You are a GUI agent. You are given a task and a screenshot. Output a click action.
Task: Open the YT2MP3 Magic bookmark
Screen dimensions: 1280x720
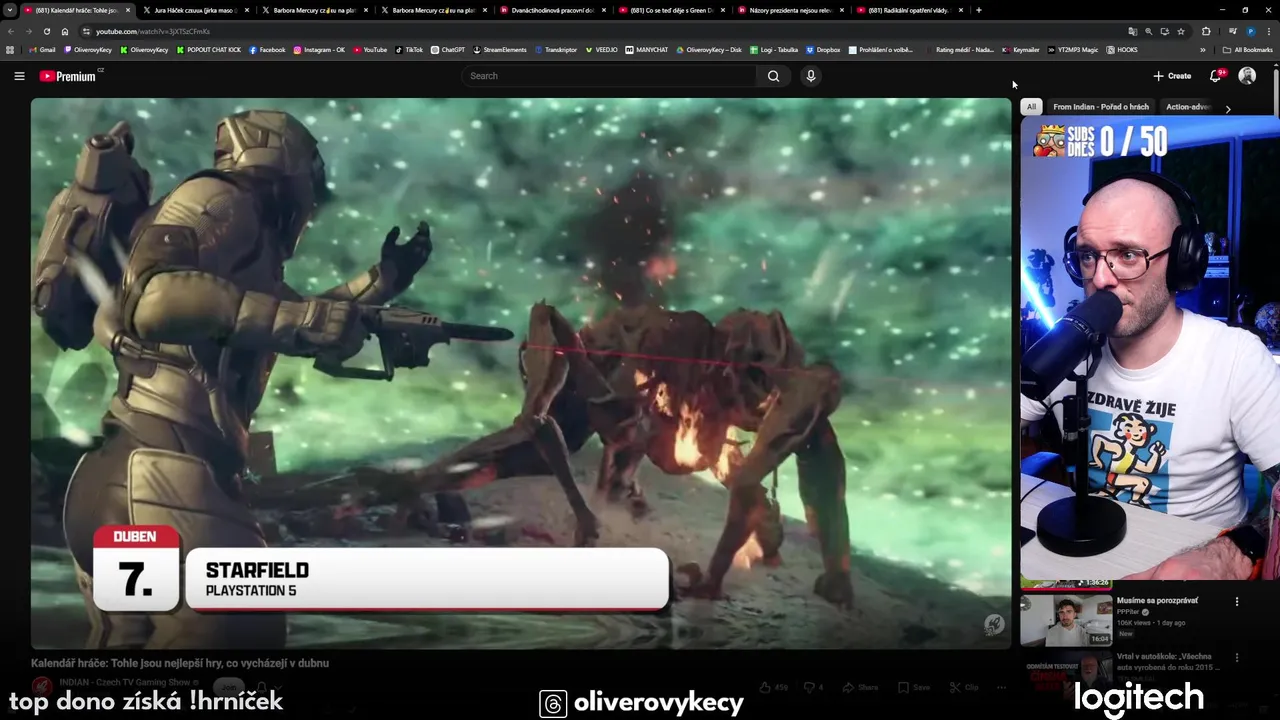tap(1072, 50)
